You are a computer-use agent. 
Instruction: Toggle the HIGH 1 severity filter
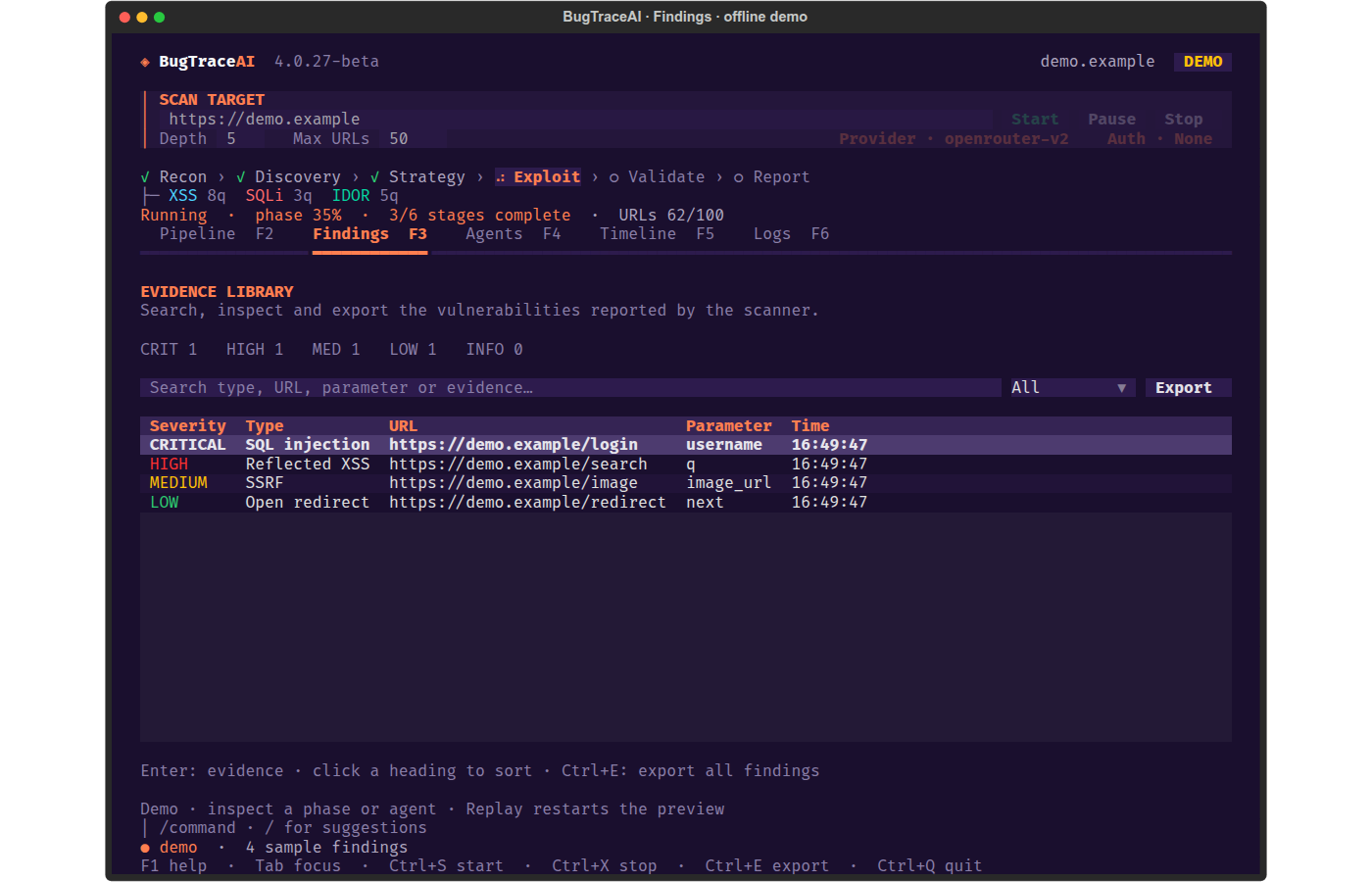coord(255,350)
